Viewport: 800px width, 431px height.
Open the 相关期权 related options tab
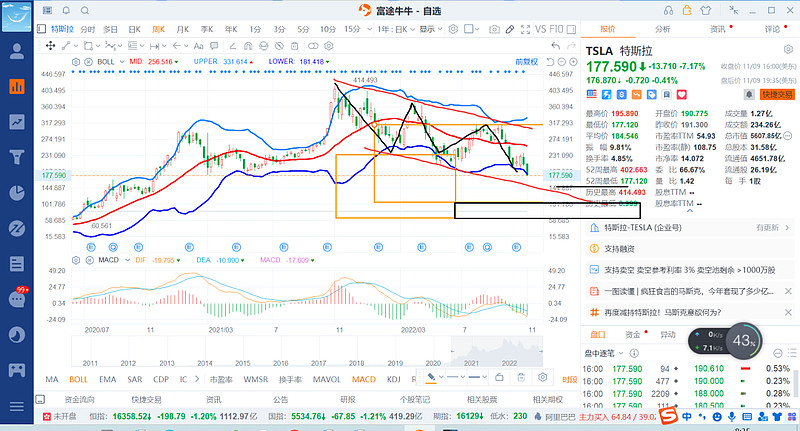[548, 399]
